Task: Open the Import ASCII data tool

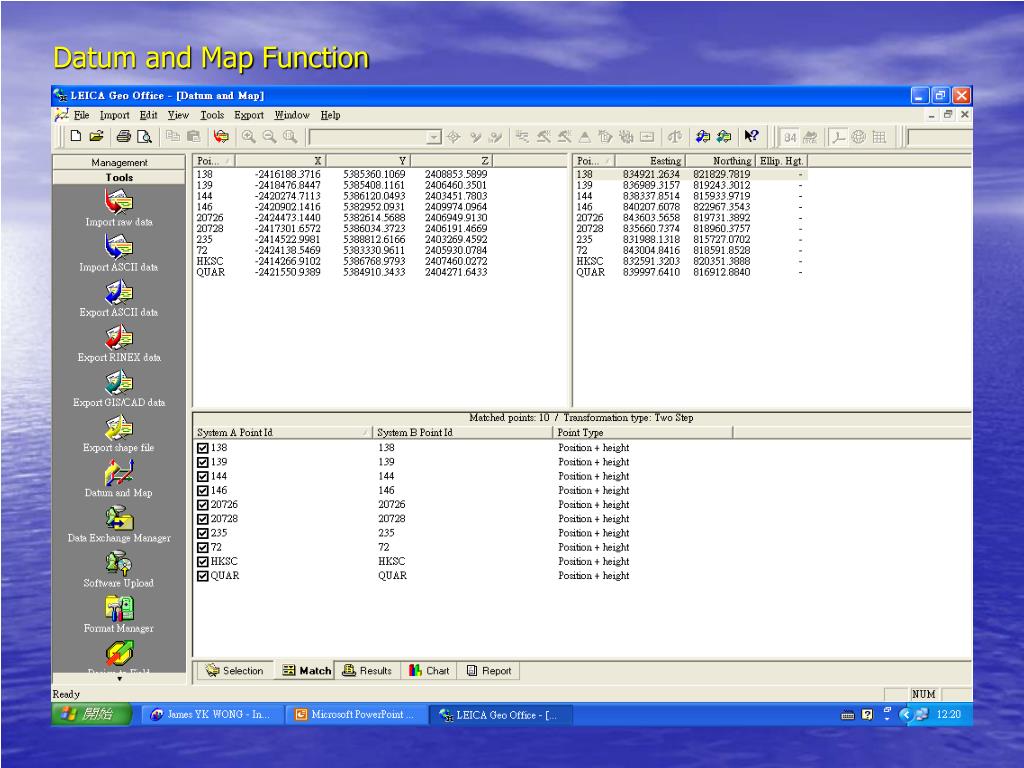Action: 119,253
